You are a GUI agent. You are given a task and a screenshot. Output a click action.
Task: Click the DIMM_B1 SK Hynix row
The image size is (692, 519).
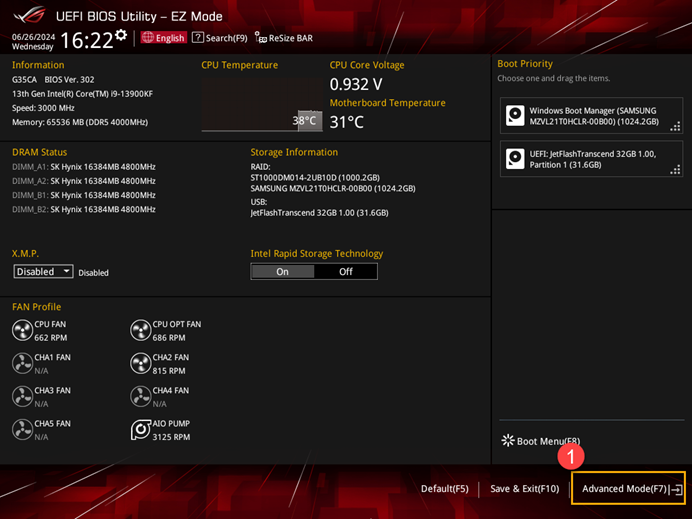click(84, 195)
